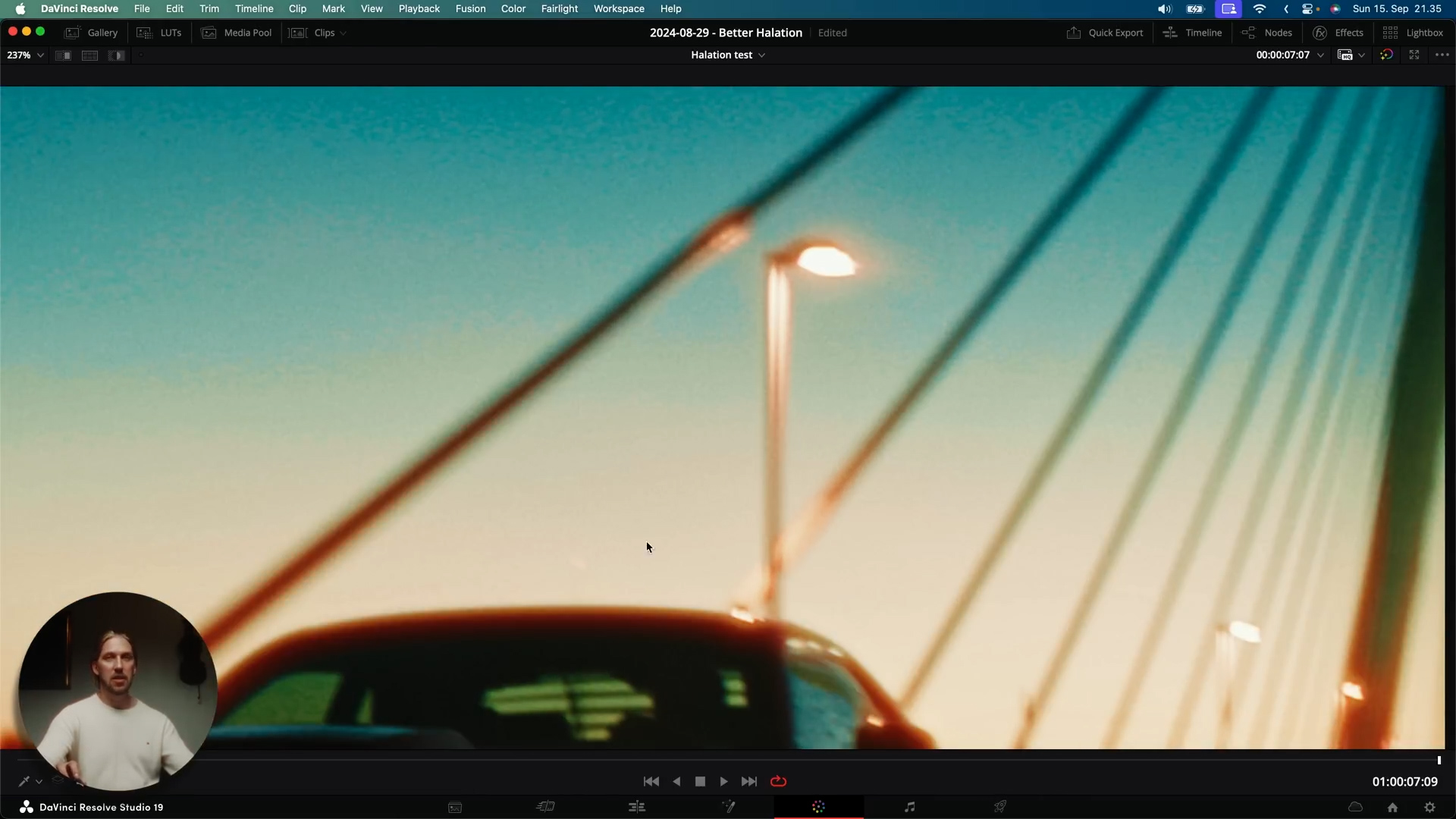Open the Fusion page icon
Image resolution: width=1456 pixels, height=819 pixels.
(728, 807)
